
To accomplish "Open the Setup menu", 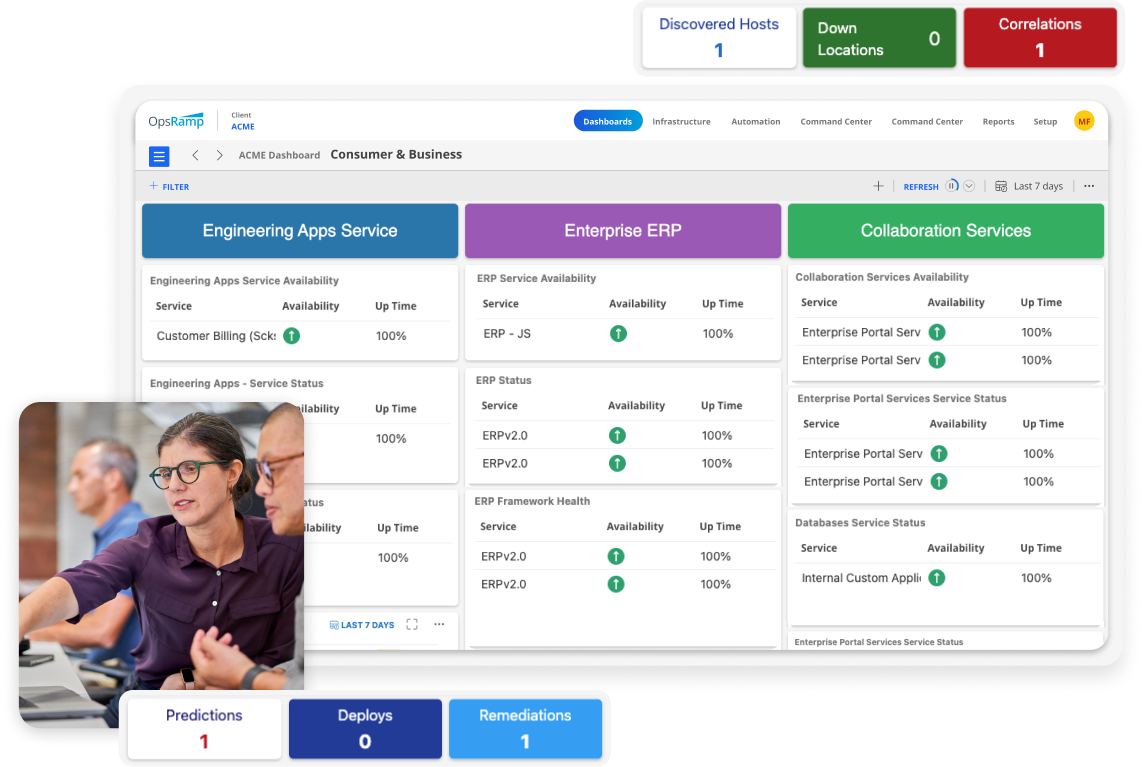I will [x=1045, y=122].
